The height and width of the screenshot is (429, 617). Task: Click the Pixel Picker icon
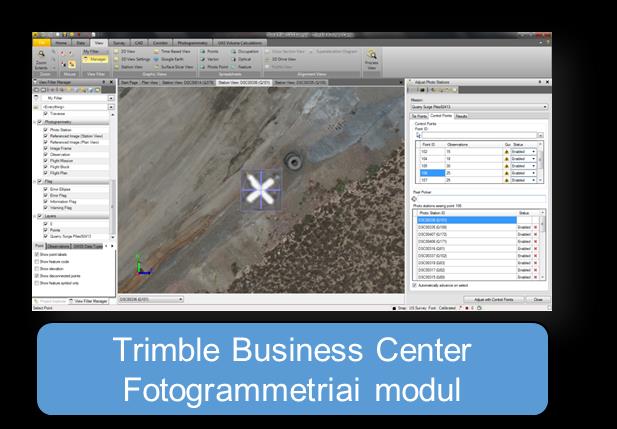point(414,199)
